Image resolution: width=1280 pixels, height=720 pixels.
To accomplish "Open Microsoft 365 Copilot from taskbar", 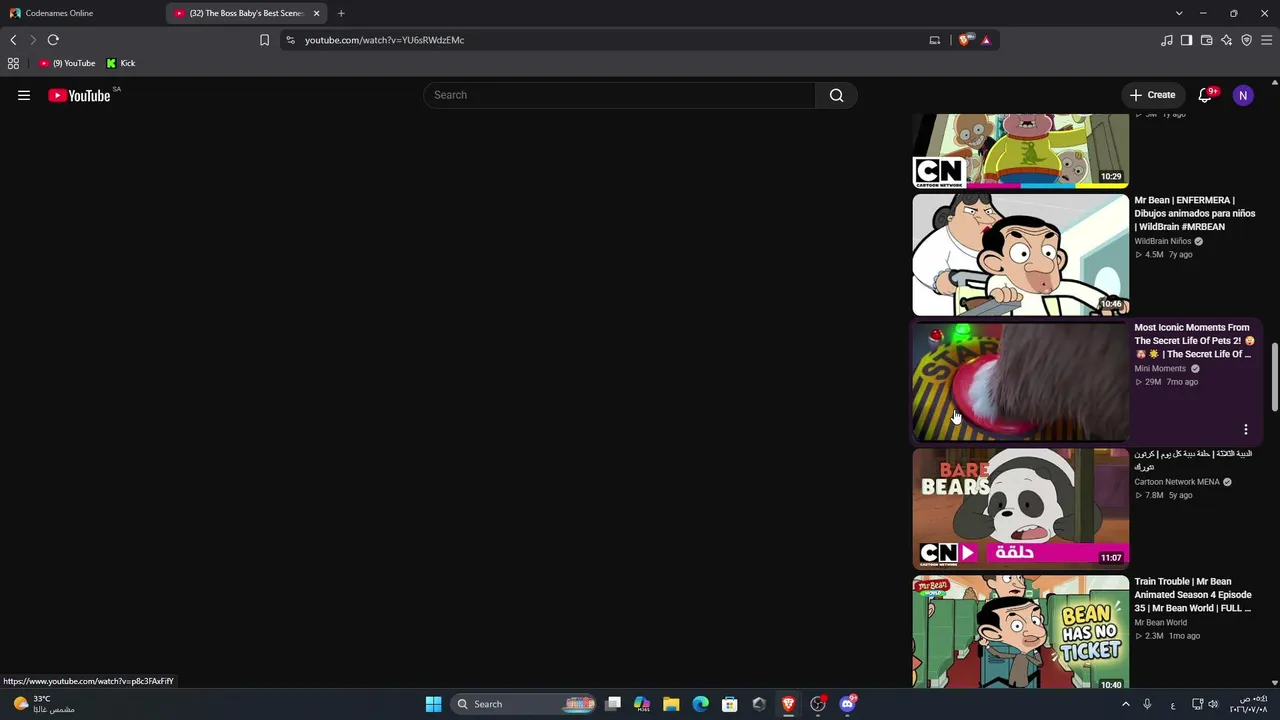I will [x=642, y=704].
